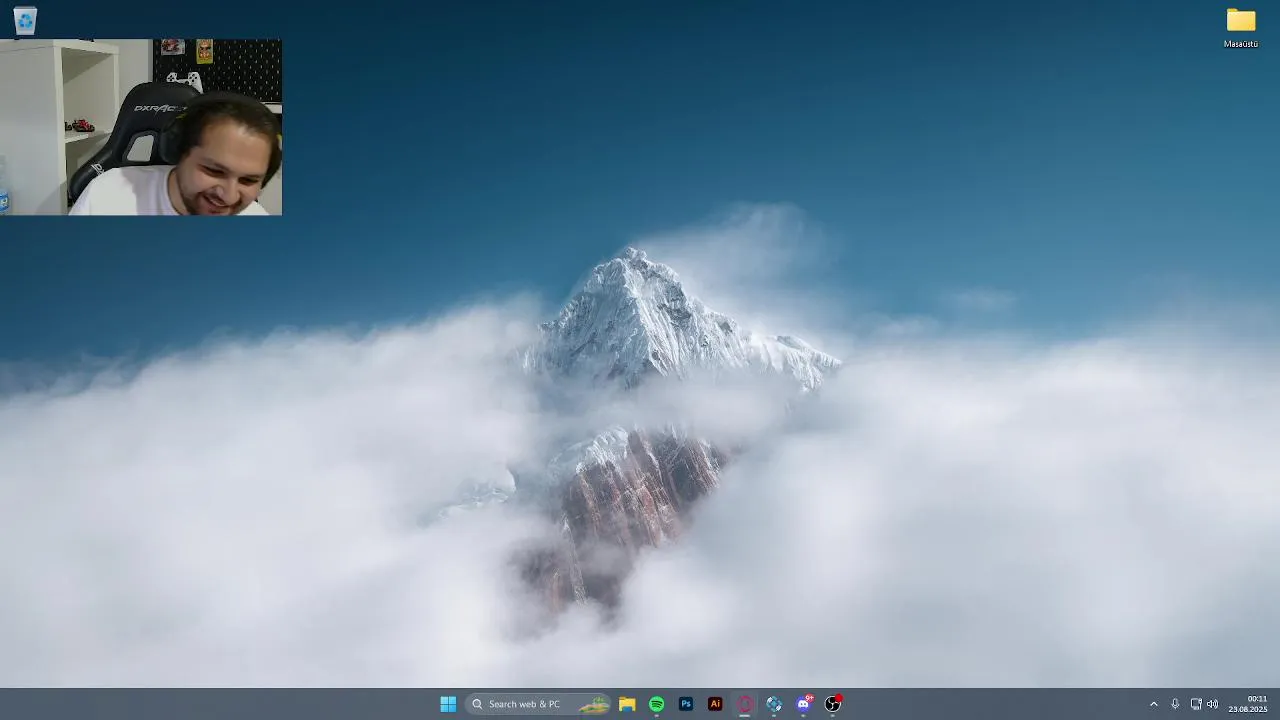The height and width of the screenshot is (720, 1280).
Task: Click the microphone tray icon
Action: point(1175,704)
